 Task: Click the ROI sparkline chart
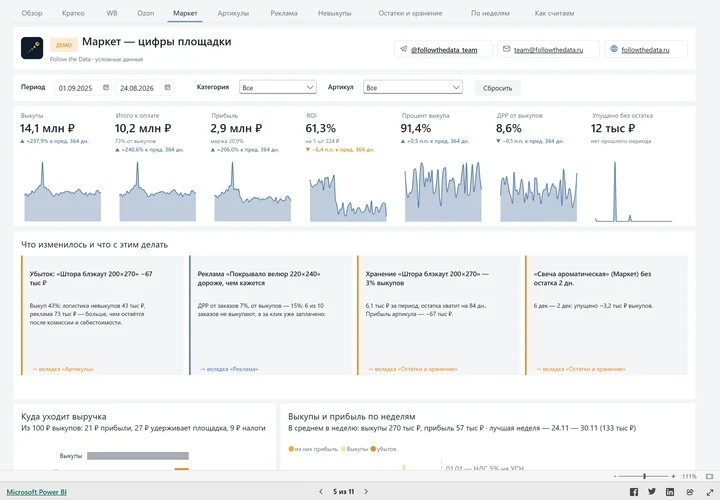(x=348, y=197)
